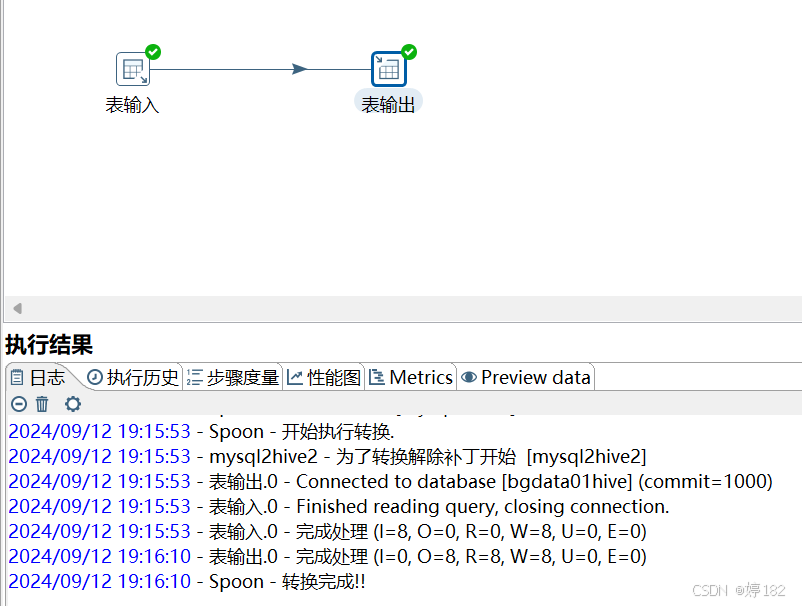The image size is (802, 606).
Task: Click the minus icon to collapse log rows
Action: pyautogui.click(x=17, y=404)
